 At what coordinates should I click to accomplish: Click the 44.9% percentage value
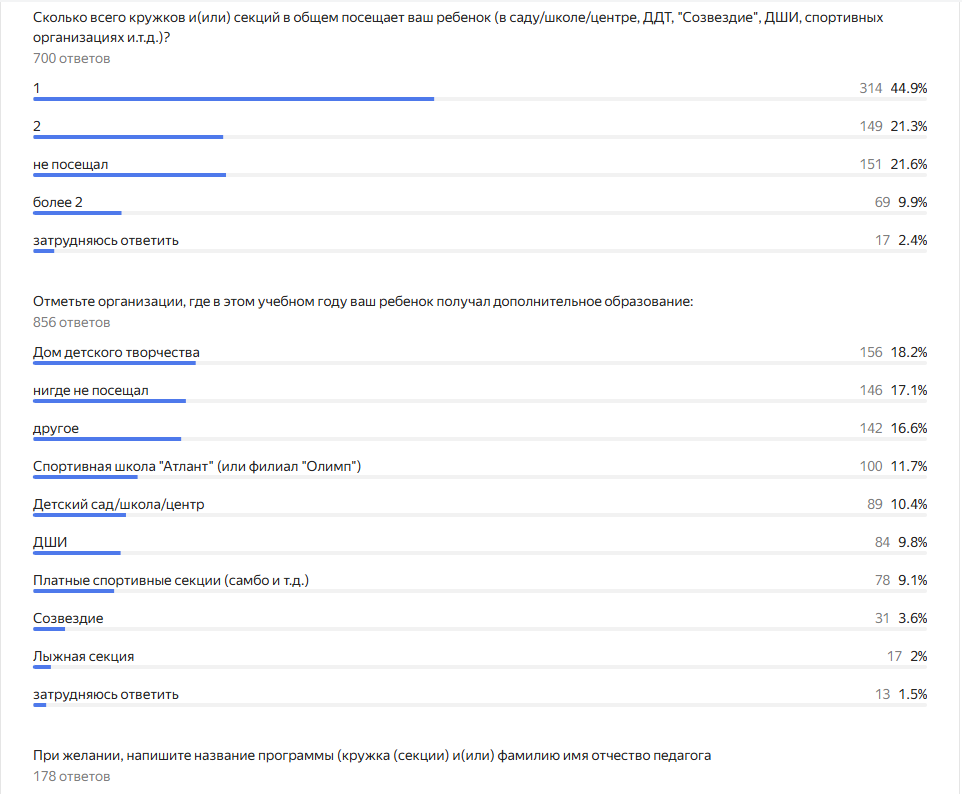[x=909, y=88]
